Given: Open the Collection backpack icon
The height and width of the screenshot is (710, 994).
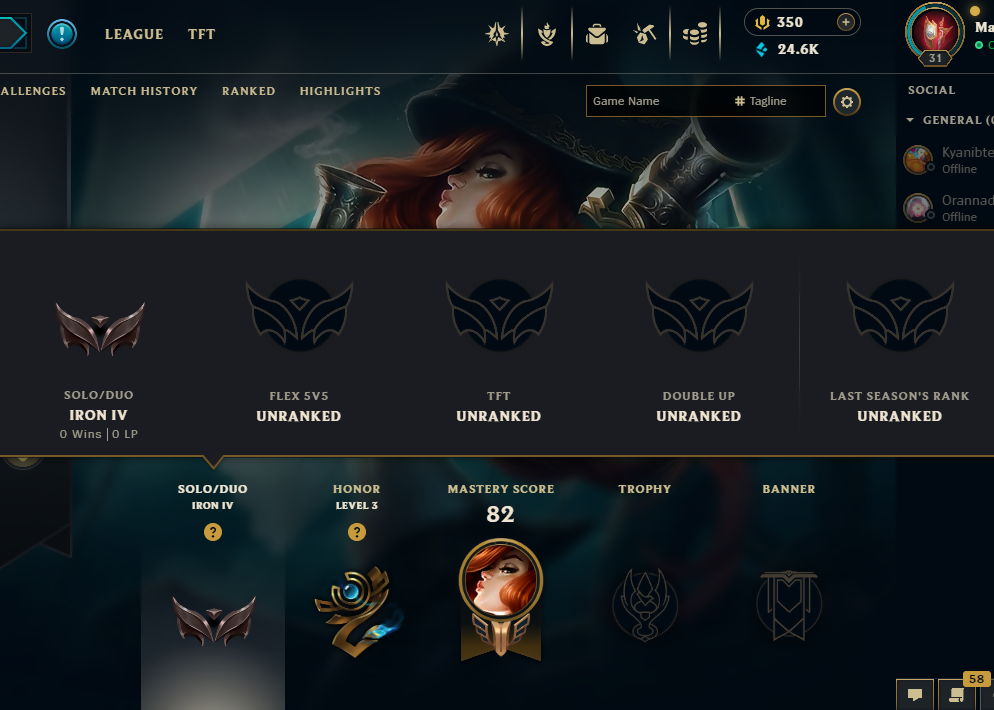Looking at the screenshot, I should (597, 34).
